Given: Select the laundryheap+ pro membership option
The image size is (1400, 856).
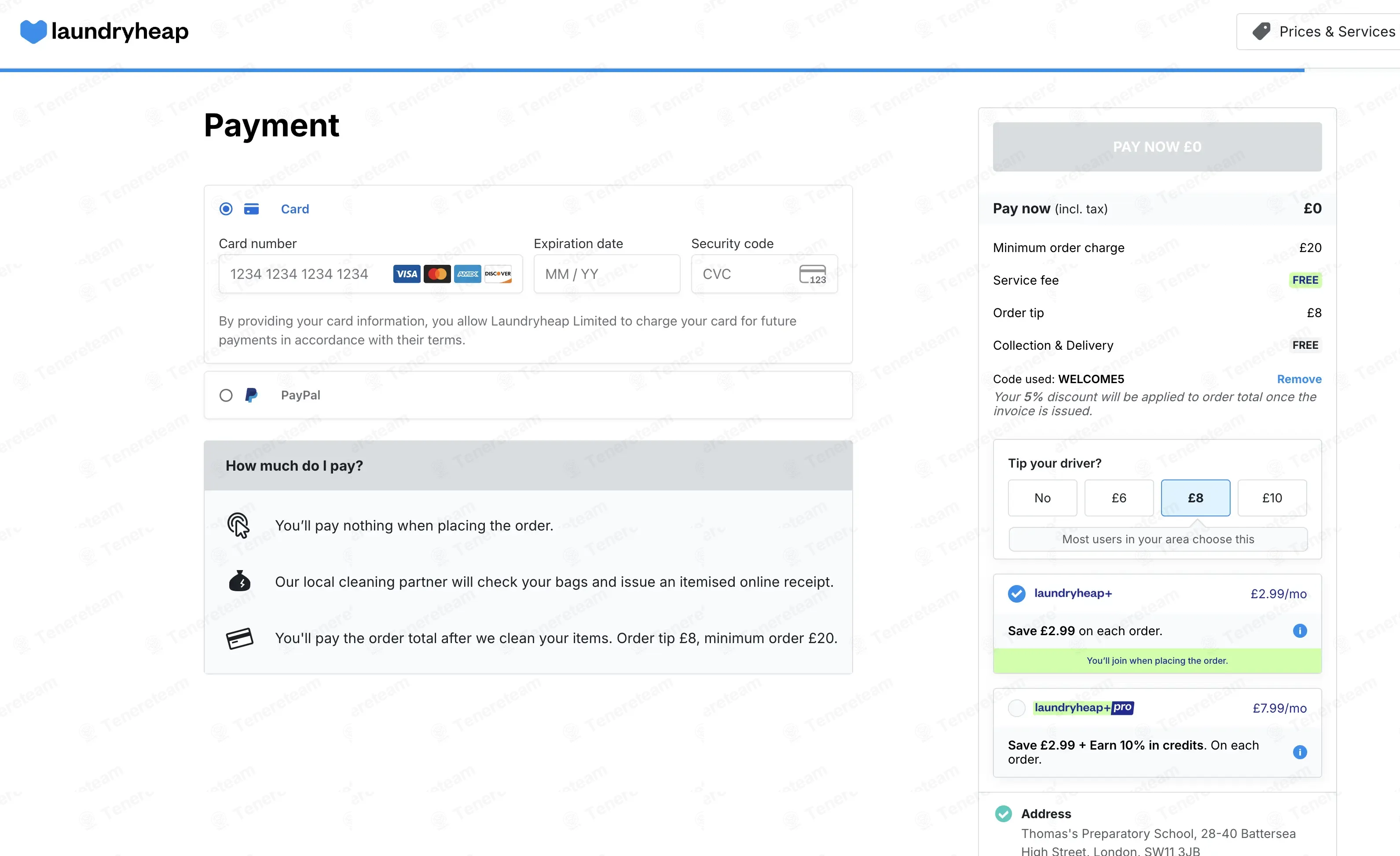Looking at the screenshot, I should tap(1016, 708).
